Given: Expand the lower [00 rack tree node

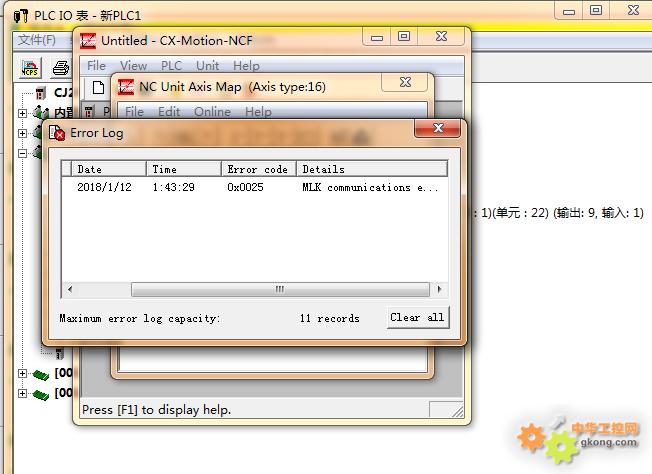Looking at the screenshot, I should click(22, 393).
